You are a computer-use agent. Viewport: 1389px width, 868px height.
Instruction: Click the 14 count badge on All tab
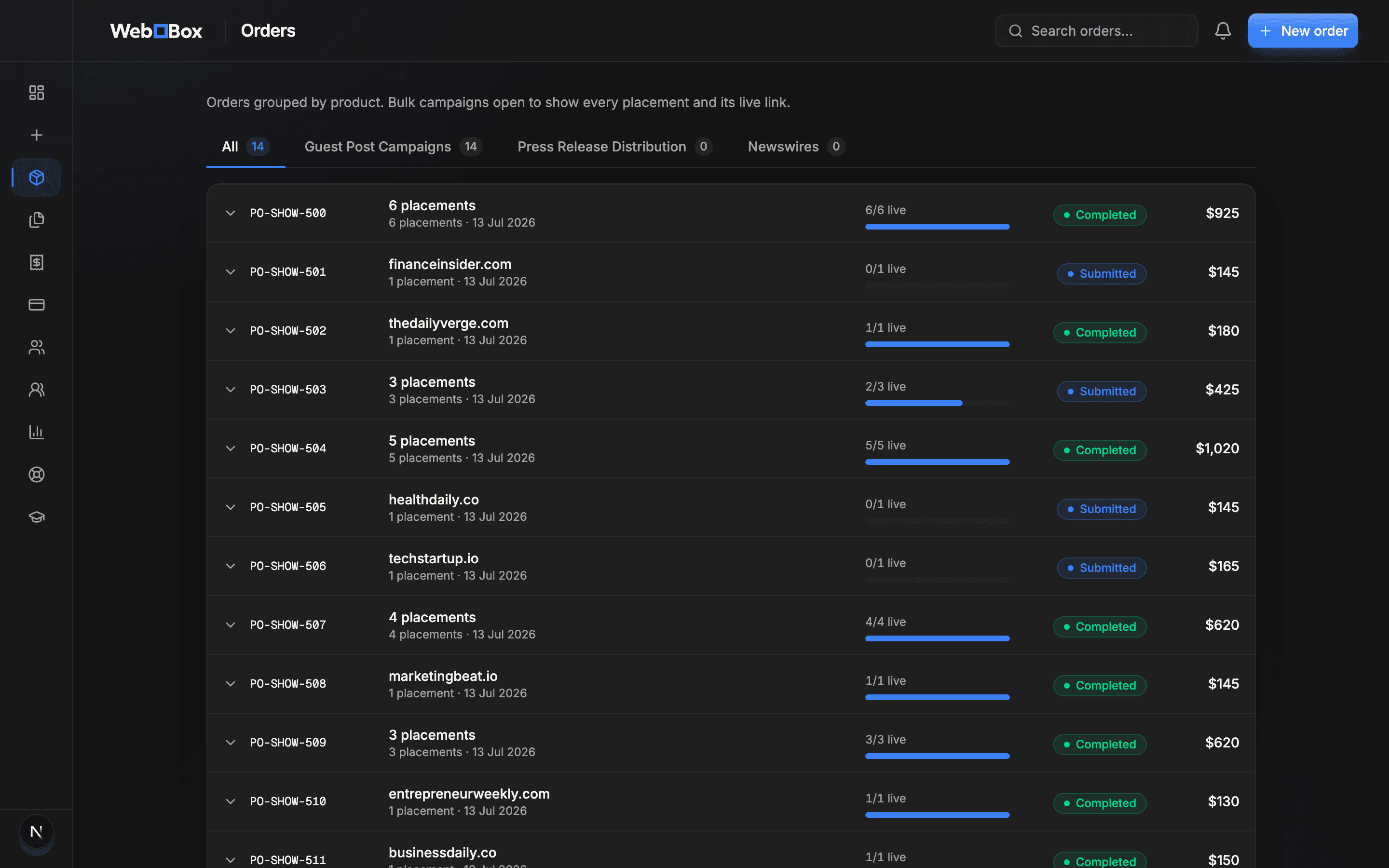pyautogui.click(x=258, y=147)
